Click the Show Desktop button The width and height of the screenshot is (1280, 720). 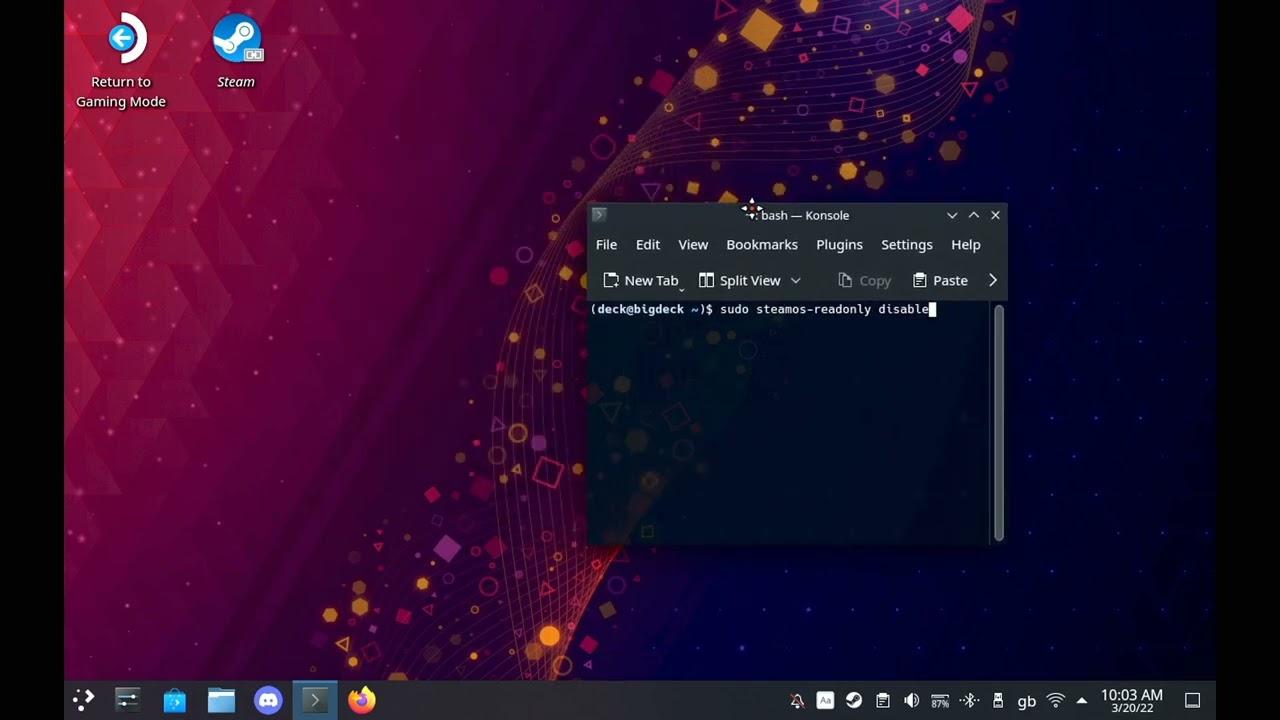coord(1192,700)
